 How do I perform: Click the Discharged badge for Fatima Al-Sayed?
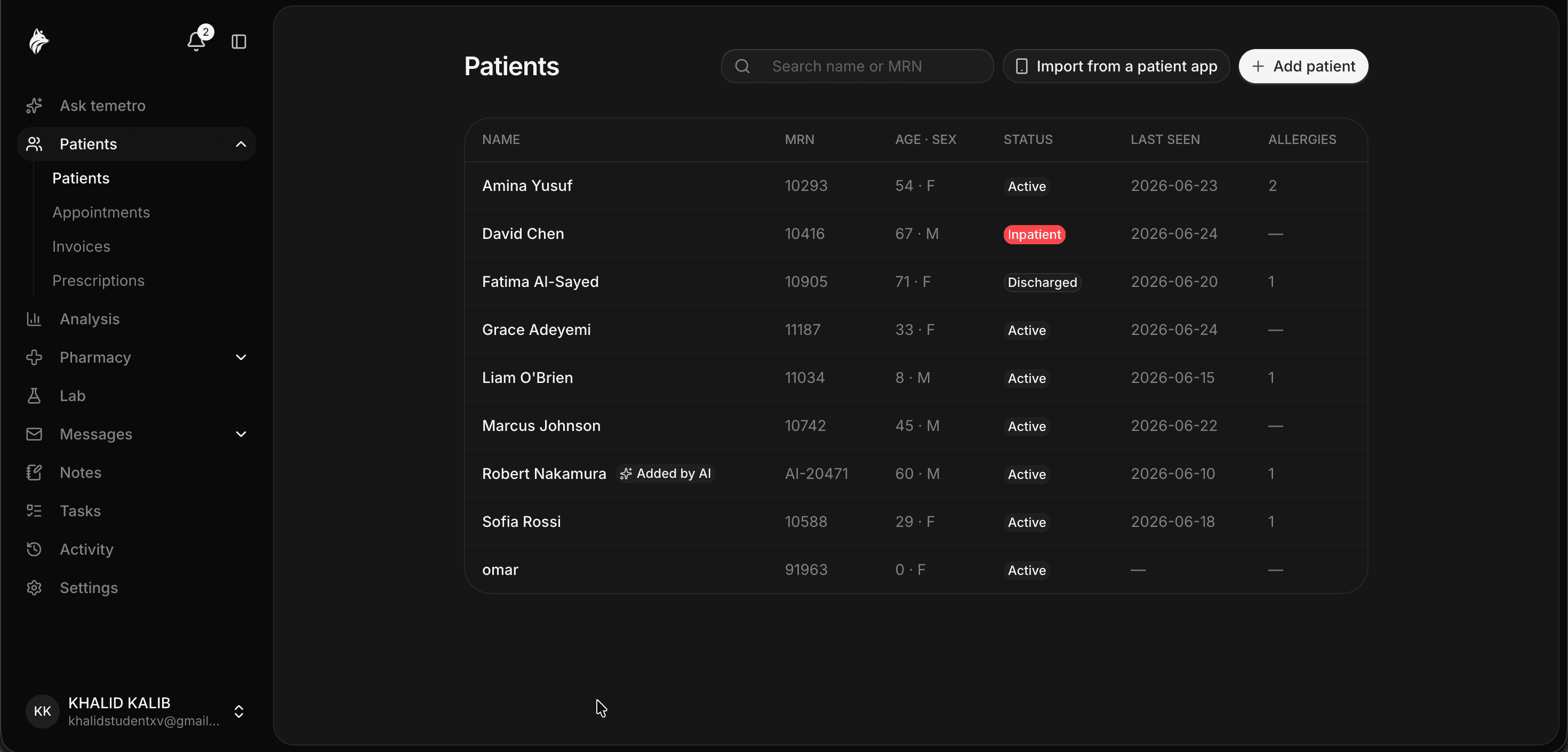point(1042,283)
